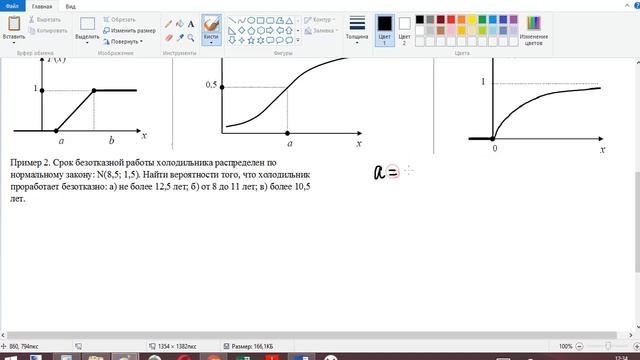Open the Кисти brushes dropdown arrow
640x360 pixels.
click(x=211, y=42)
